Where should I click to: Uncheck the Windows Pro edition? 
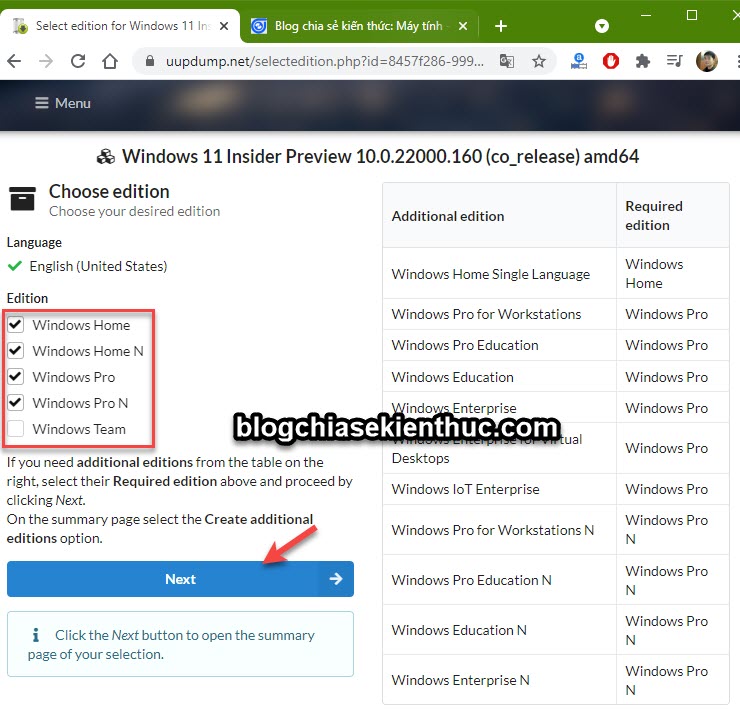(16, 377)
